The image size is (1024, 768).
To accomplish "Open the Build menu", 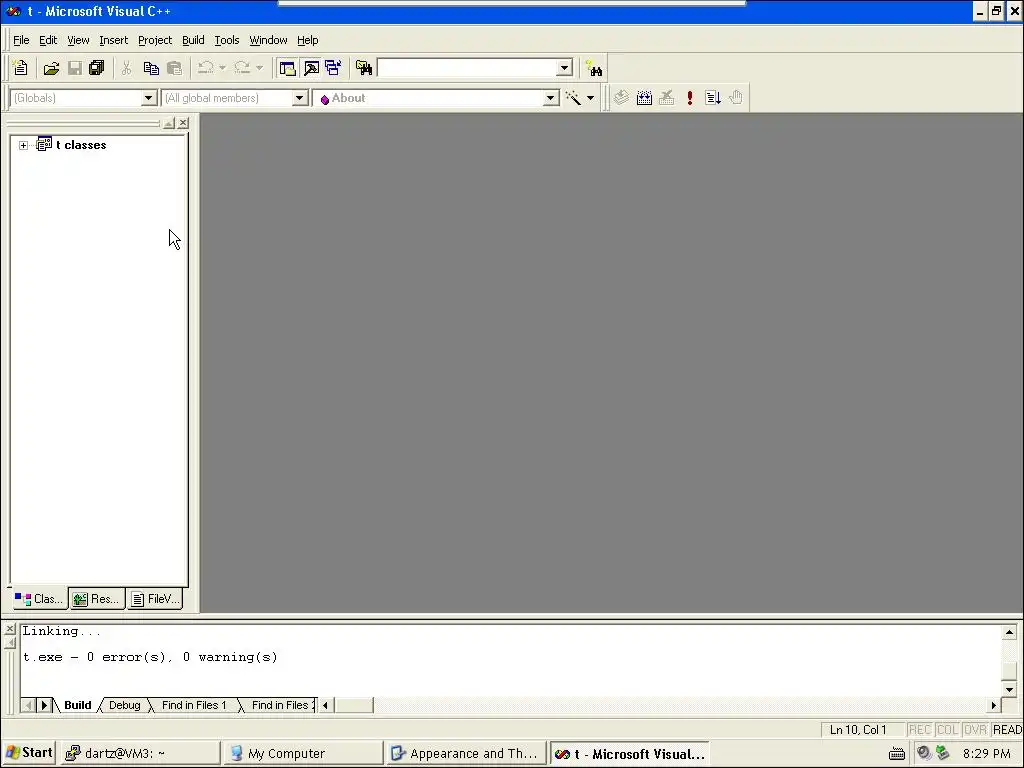I will click(x=193, y=40).
